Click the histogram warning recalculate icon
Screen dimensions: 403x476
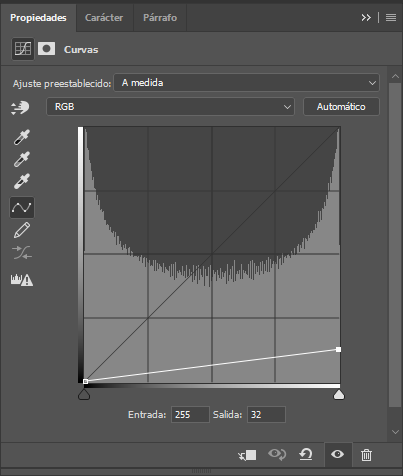[x=22, y=280]
